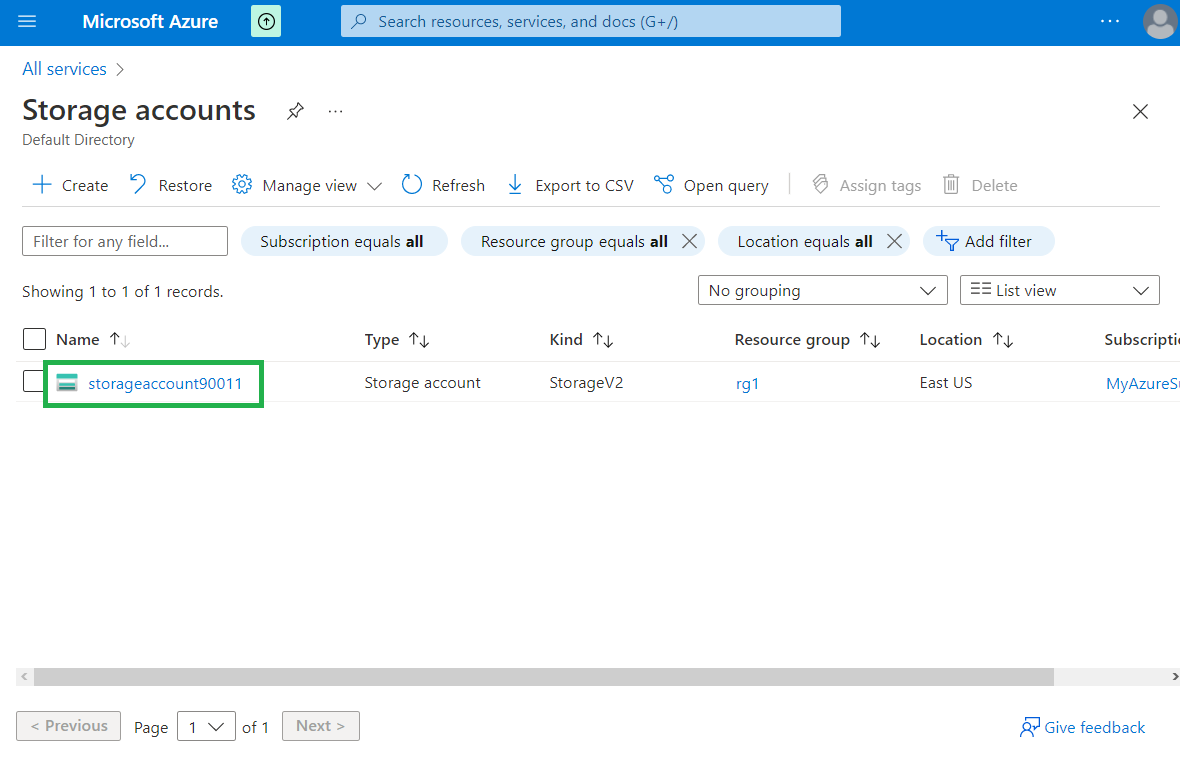Click 'Showing 1 to 1 of 1 records.' text
The height and width of the screenshot is (760, 1180).
tap(123, 292)
